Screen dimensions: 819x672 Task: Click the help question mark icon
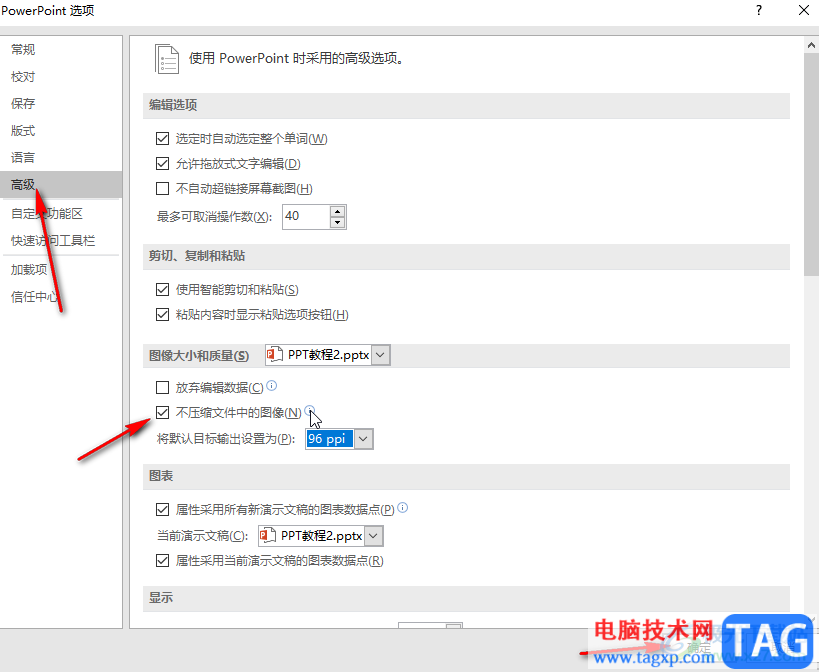point(758,10)
